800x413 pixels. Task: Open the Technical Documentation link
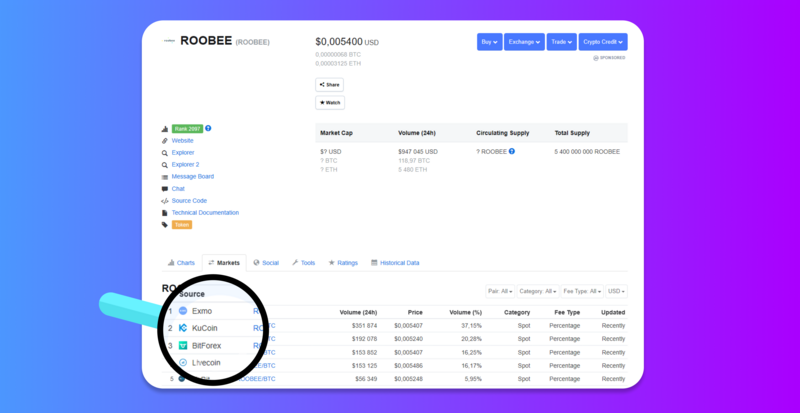coord(205,212)
